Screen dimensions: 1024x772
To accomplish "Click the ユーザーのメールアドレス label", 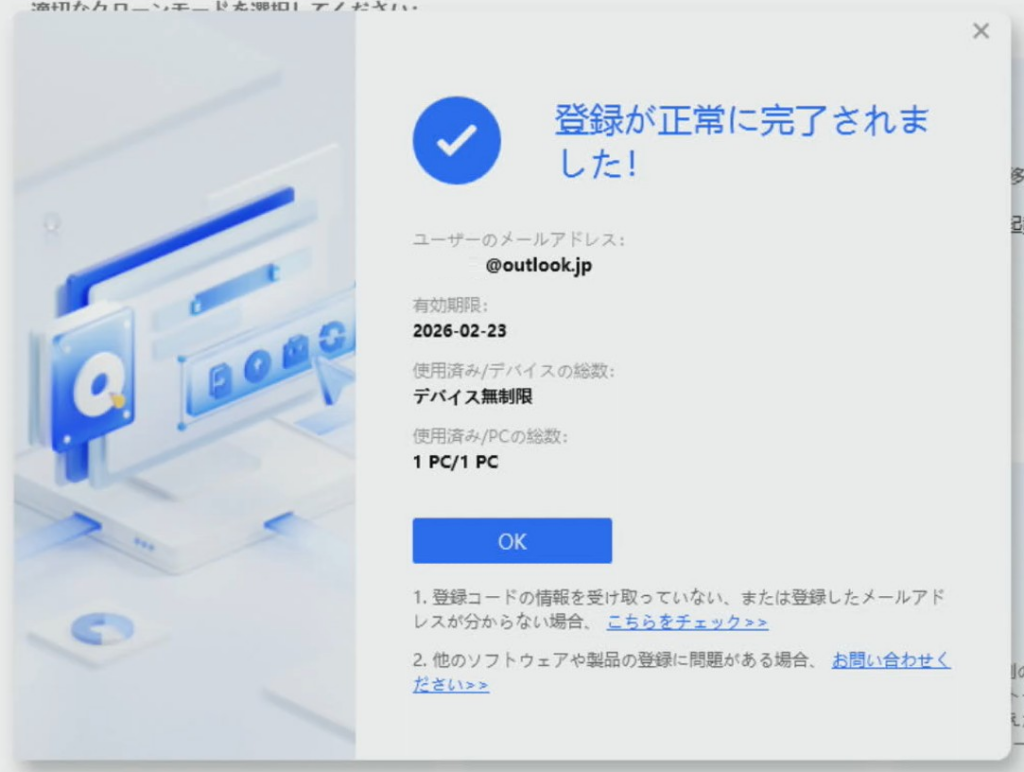I will click(x=519, y=240).
